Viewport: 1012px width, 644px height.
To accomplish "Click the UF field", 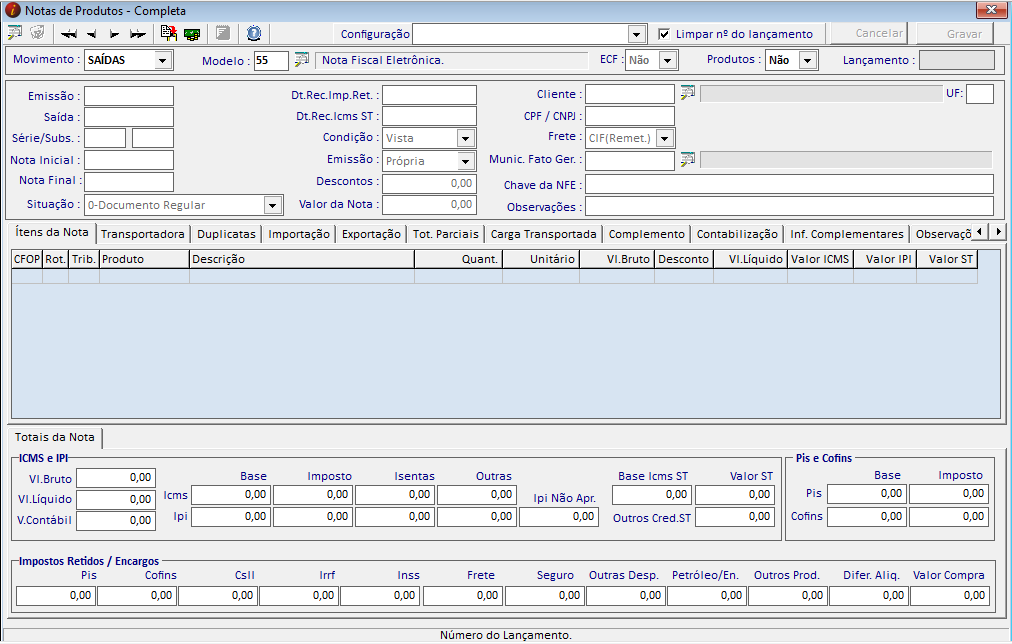I will coord(980,94).
